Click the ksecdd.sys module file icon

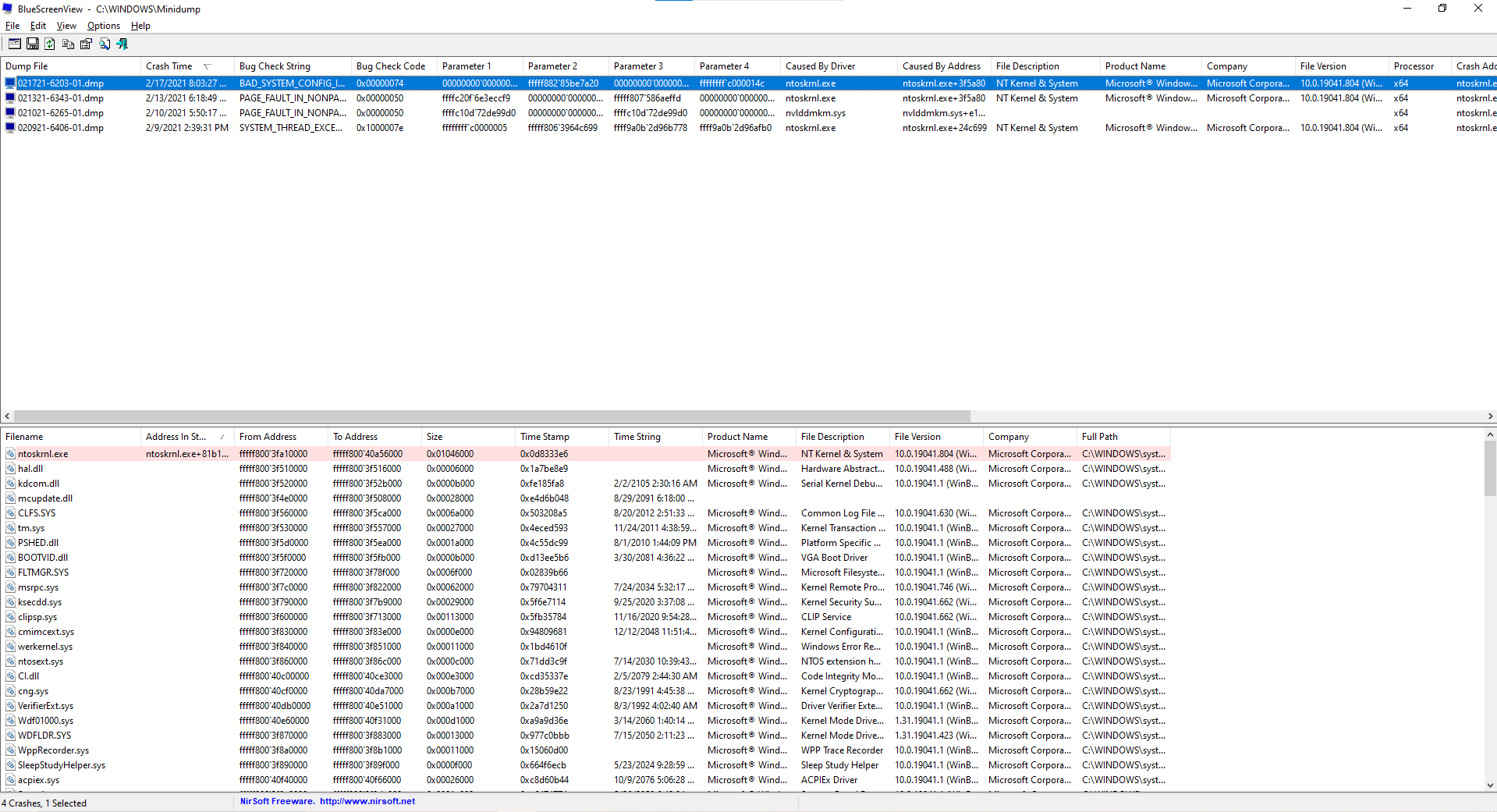coord(11,602)
